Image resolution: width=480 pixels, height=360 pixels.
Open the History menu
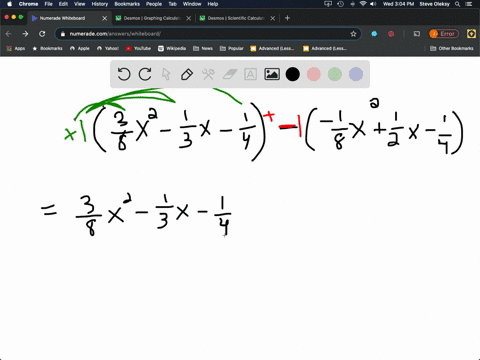pos(99,4)
